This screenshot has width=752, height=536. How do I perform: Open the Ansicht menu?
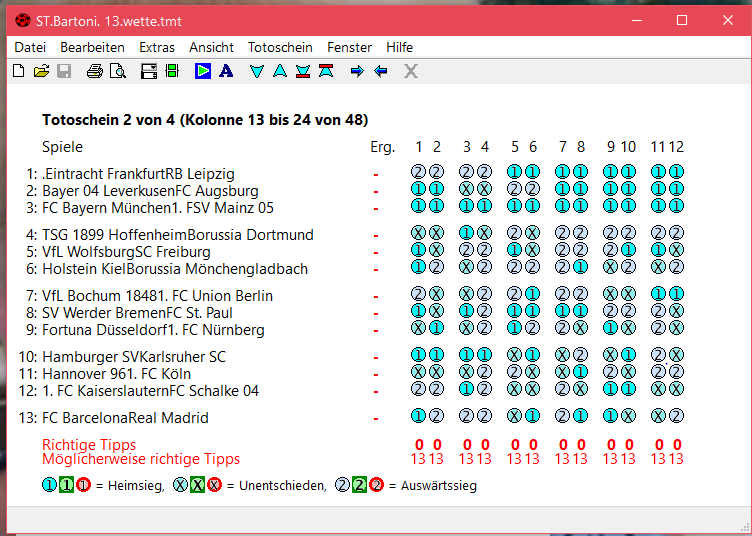tap(212, 47)
